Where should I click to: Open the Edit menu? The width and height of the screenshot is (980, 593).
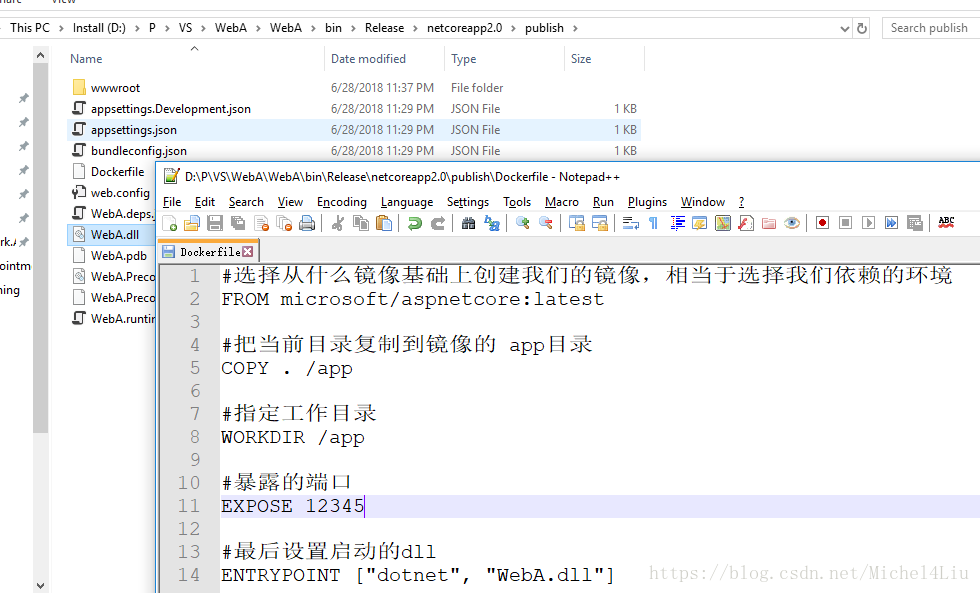click(204, 202)
